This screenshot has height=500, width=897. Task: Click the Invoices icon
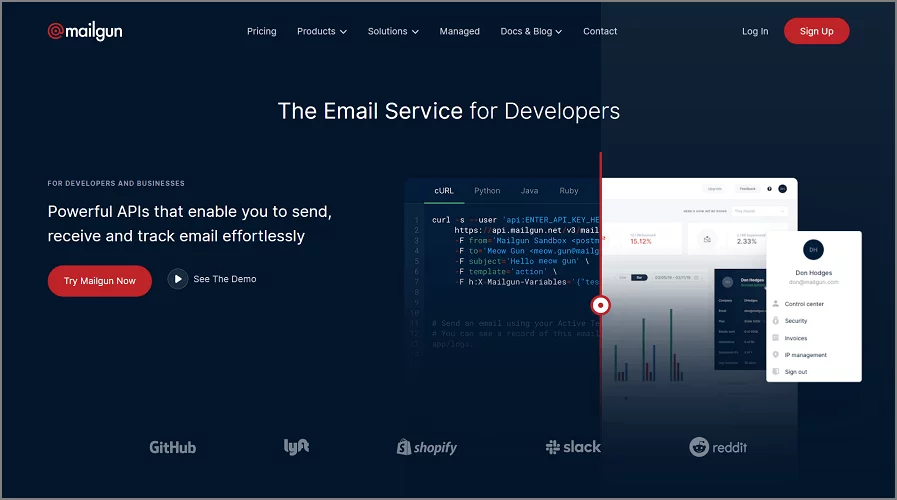pyautogui.click(x=776, y=338)
